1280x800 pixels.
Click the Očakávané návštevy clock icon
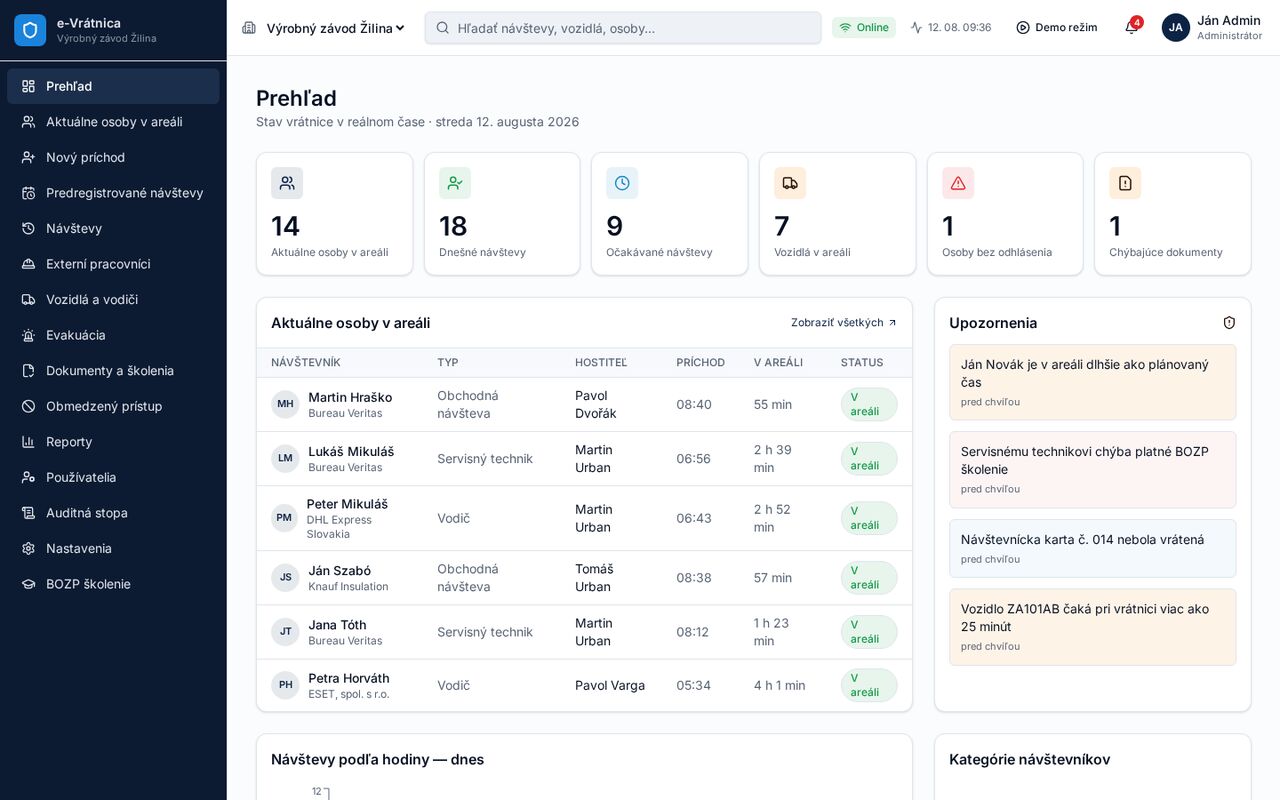click(x=622, y=183)
